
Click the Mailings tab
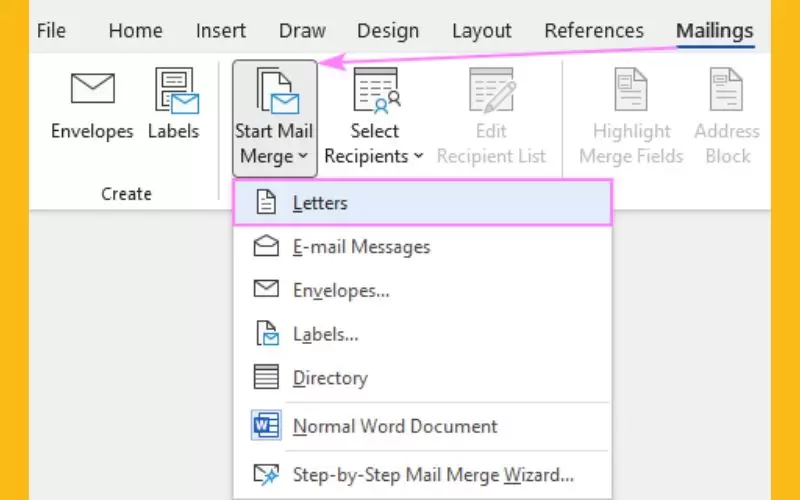coord(715,31)
